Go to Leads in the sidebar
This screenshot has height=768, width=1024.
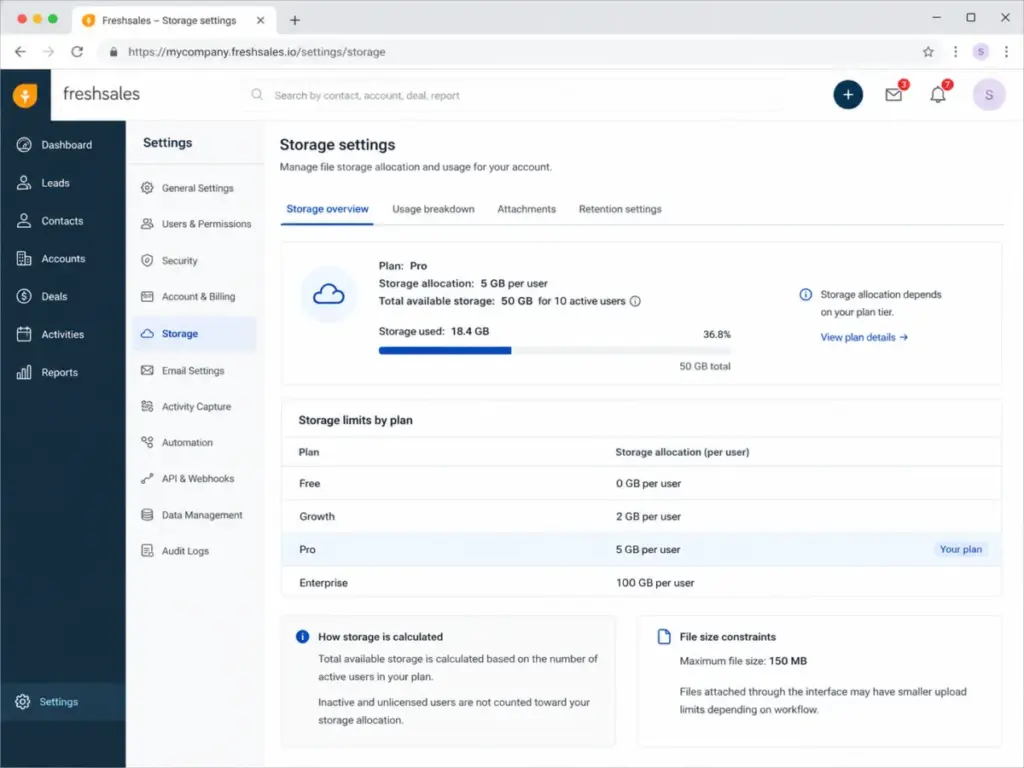coord(43,183)
